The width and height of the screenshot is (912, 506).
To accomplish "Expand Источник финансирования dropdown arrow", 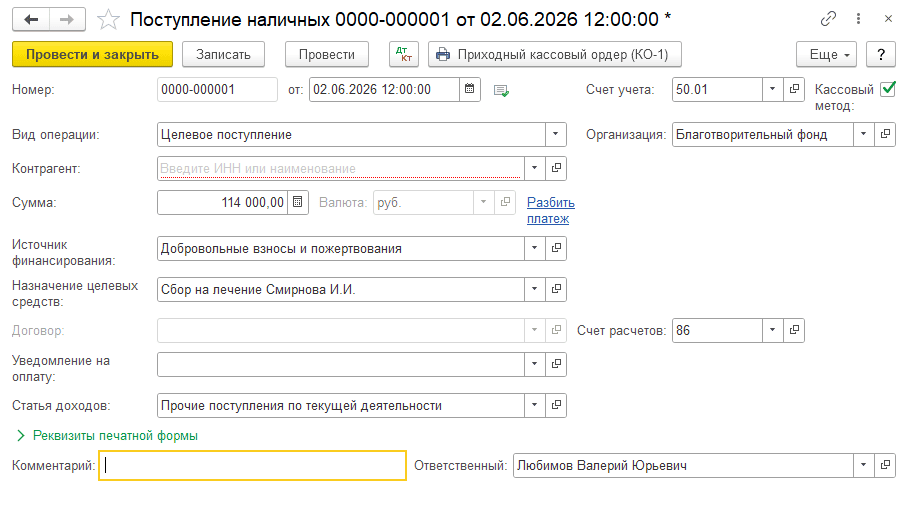I will (535, 248).
